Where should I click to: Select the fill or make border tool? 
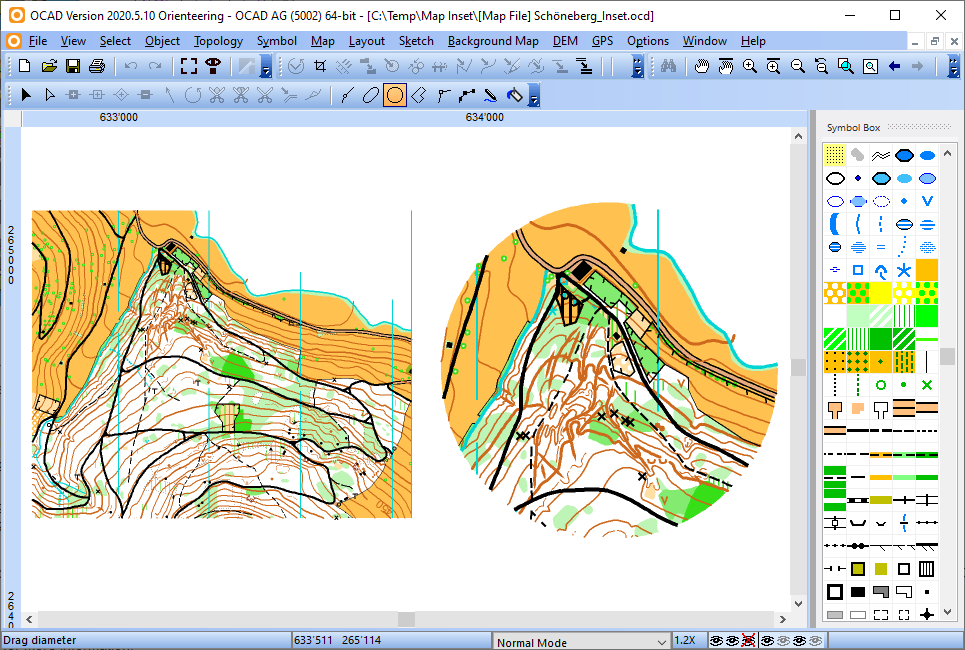[515, 95]
